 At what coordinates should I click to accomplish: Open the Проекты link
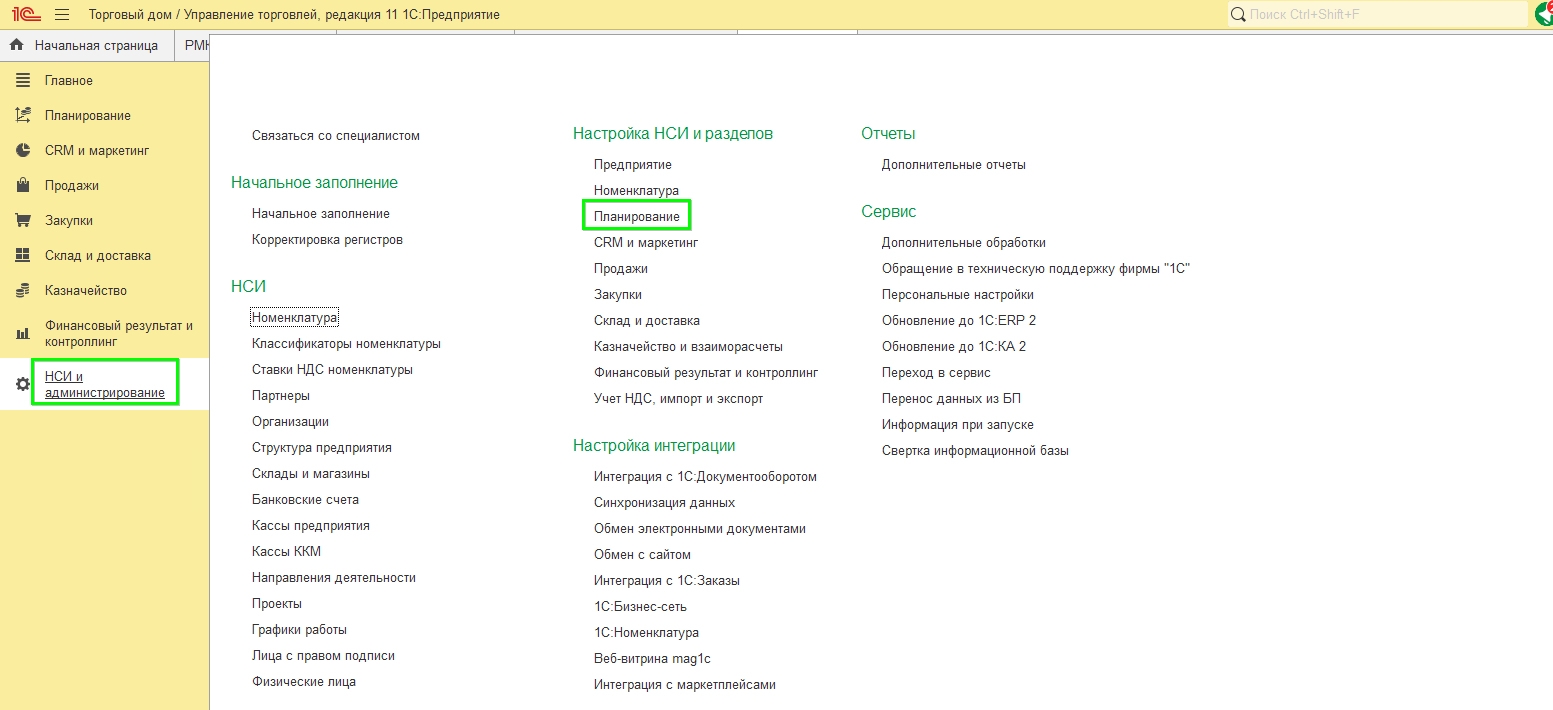point(277,603)
